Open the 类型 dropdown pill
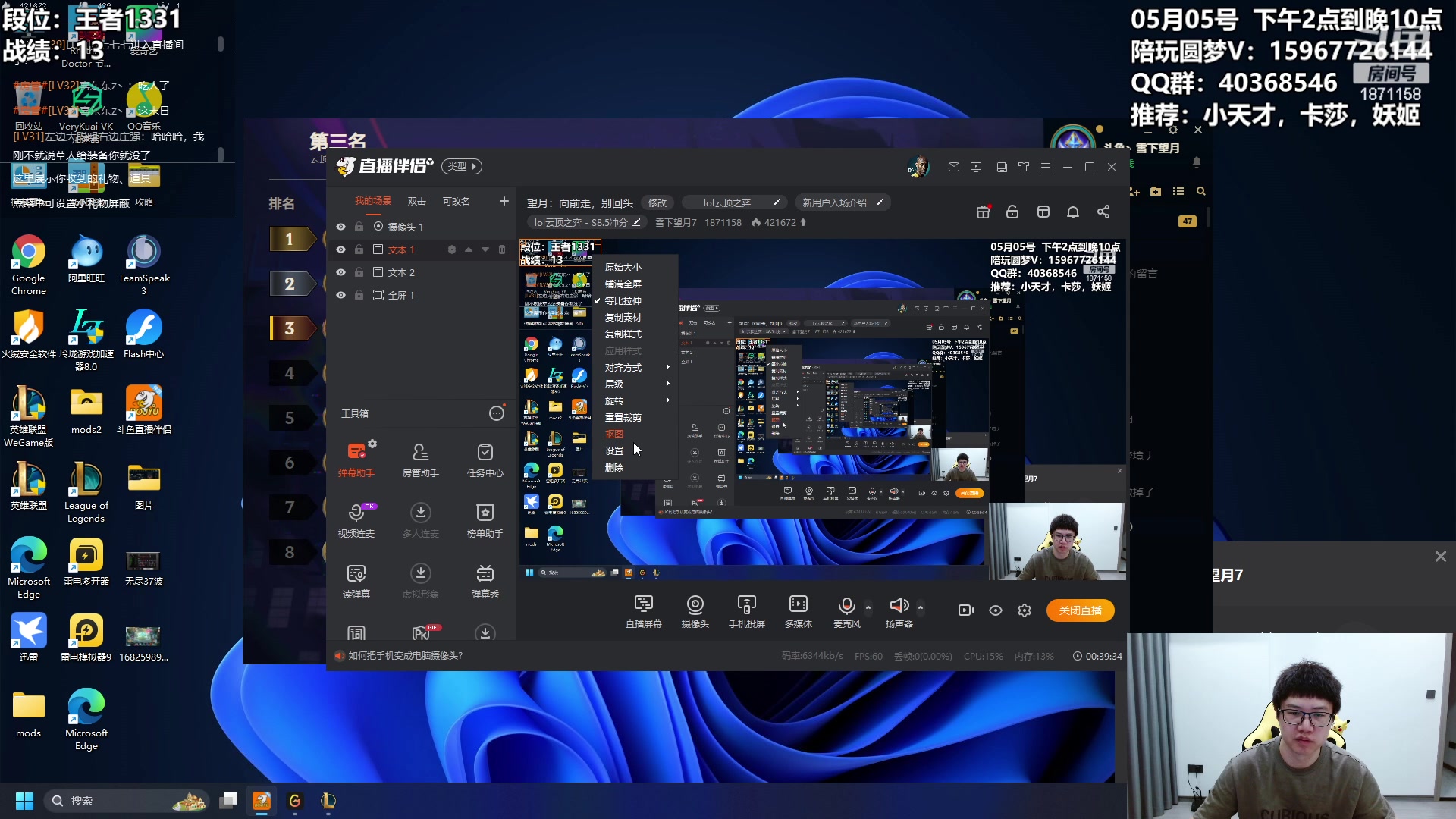 click(462, 167)
